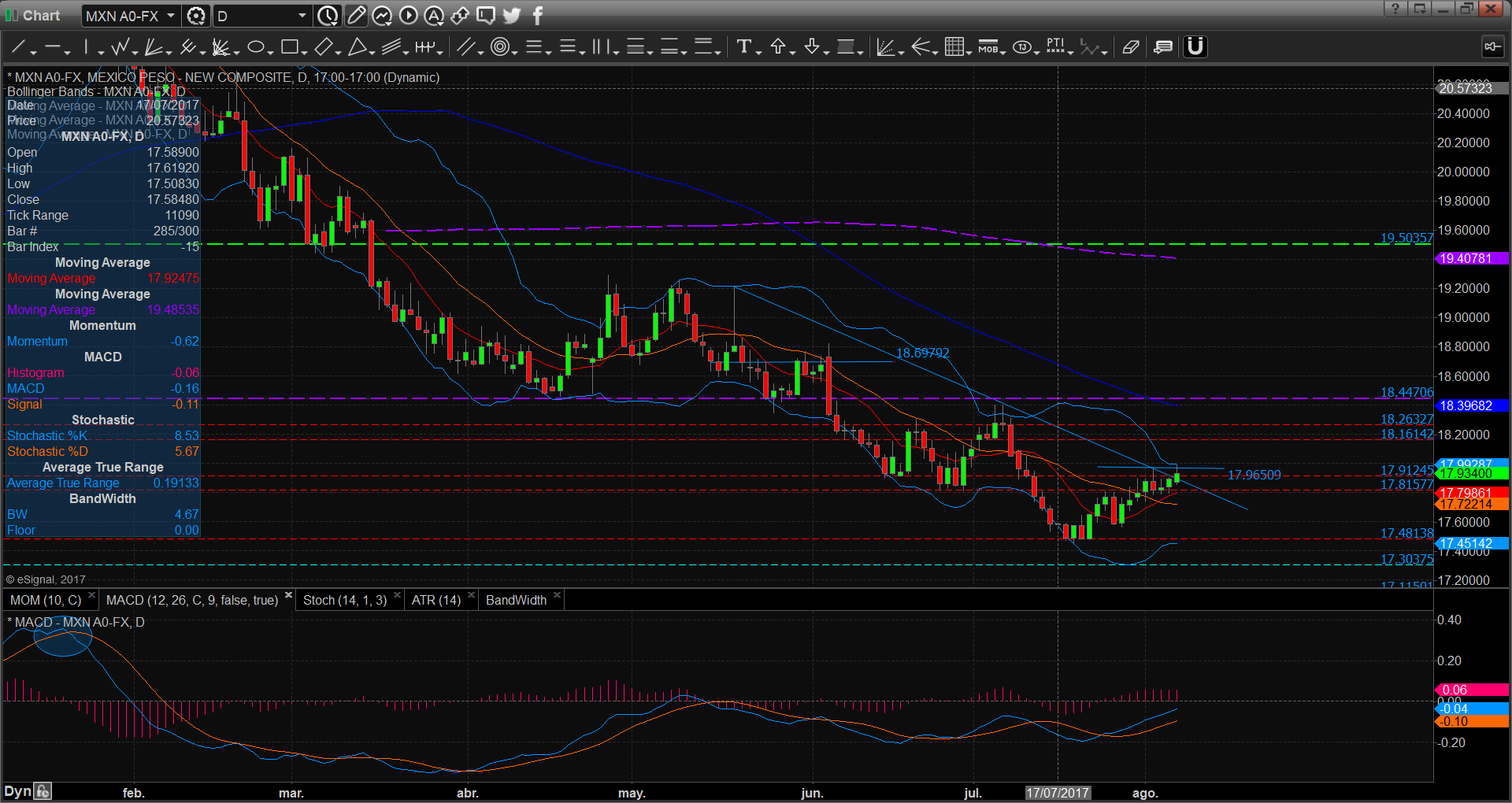
Task: Open the D interval dropdown
Action: click(302, 16)
